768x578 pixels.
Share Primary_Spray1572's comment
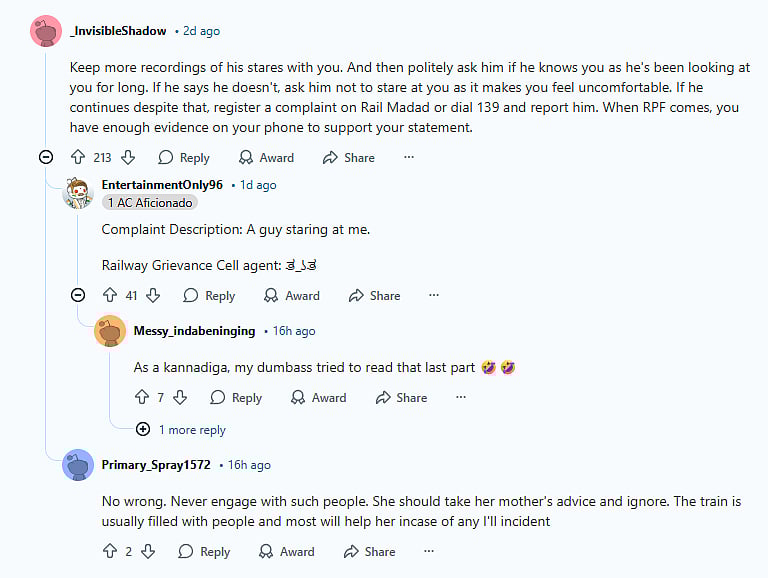tap(369, 551)
